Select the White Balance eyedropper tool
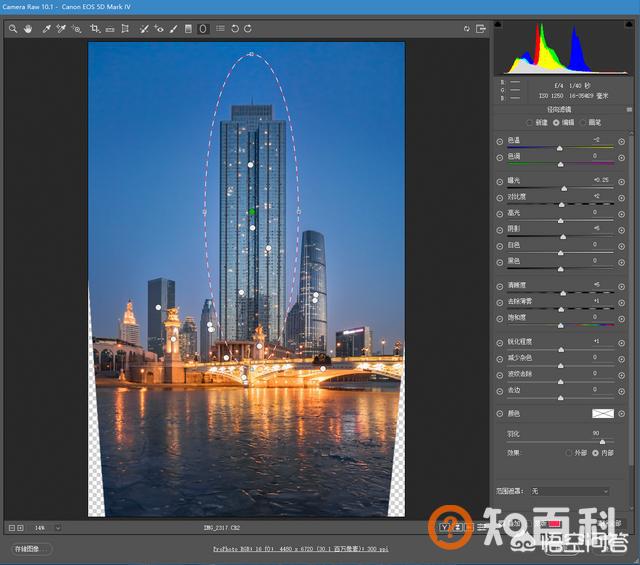The image size is (640, 565). [x=46, y=29]
